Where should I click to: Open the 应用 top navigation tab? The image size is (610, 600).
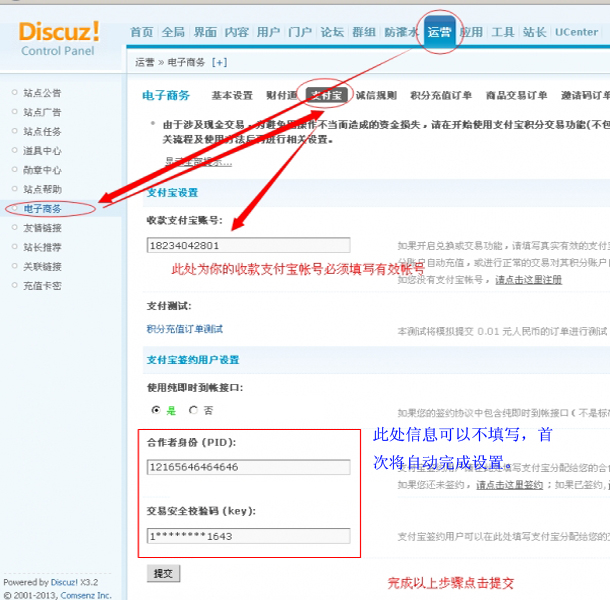[471, 32]
